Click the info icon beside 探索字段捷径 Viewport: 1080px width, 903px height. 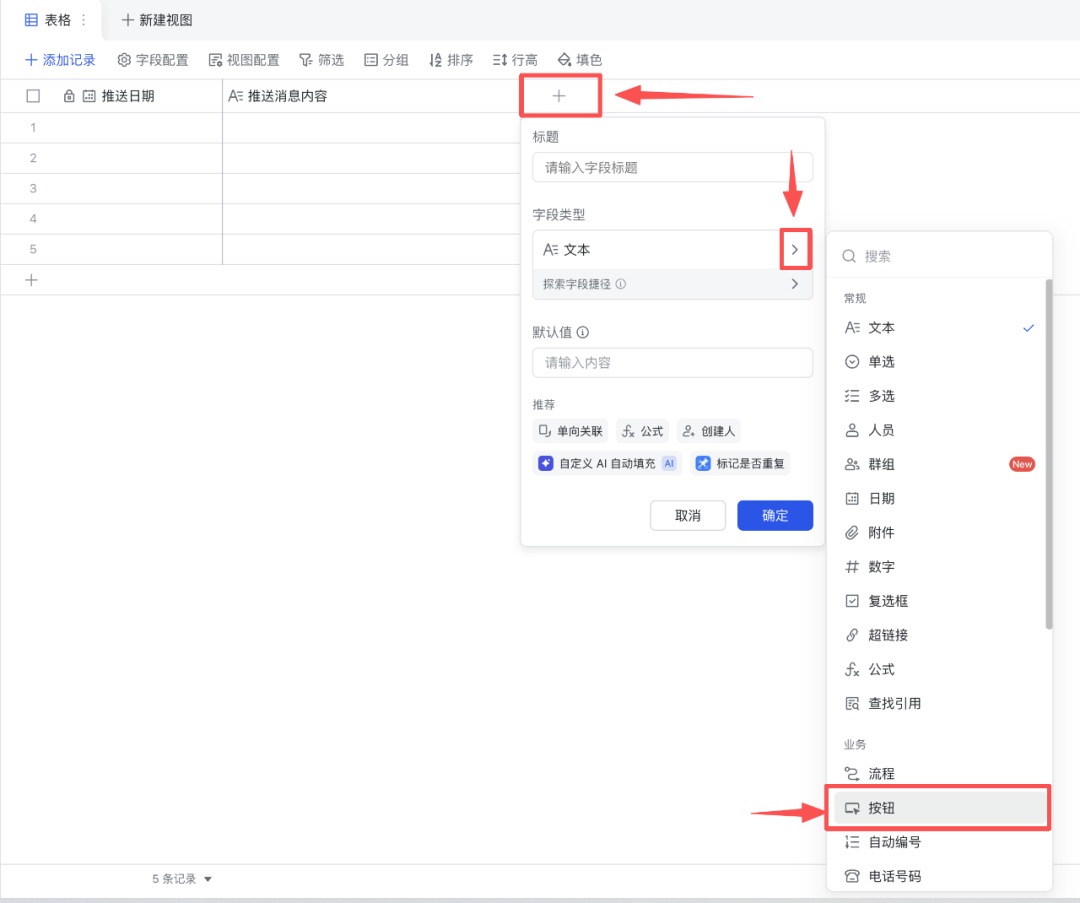(621, 284)
